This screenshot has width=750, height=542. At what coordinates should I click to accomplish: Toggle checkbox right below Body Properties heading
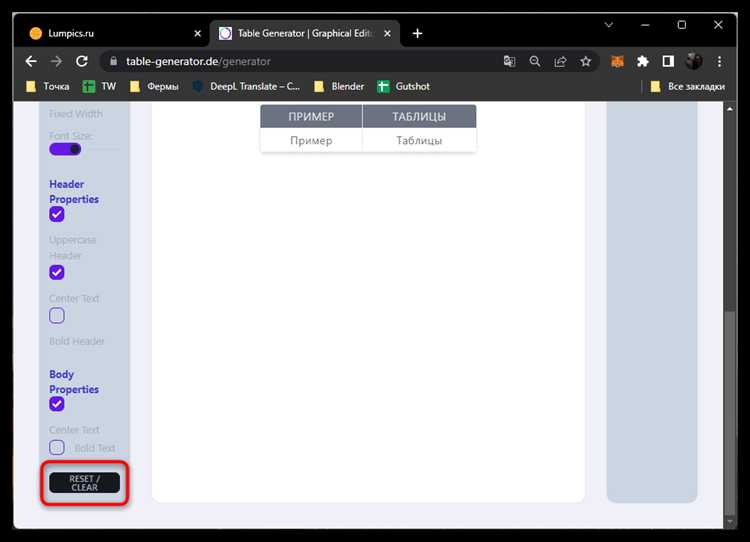56,404
